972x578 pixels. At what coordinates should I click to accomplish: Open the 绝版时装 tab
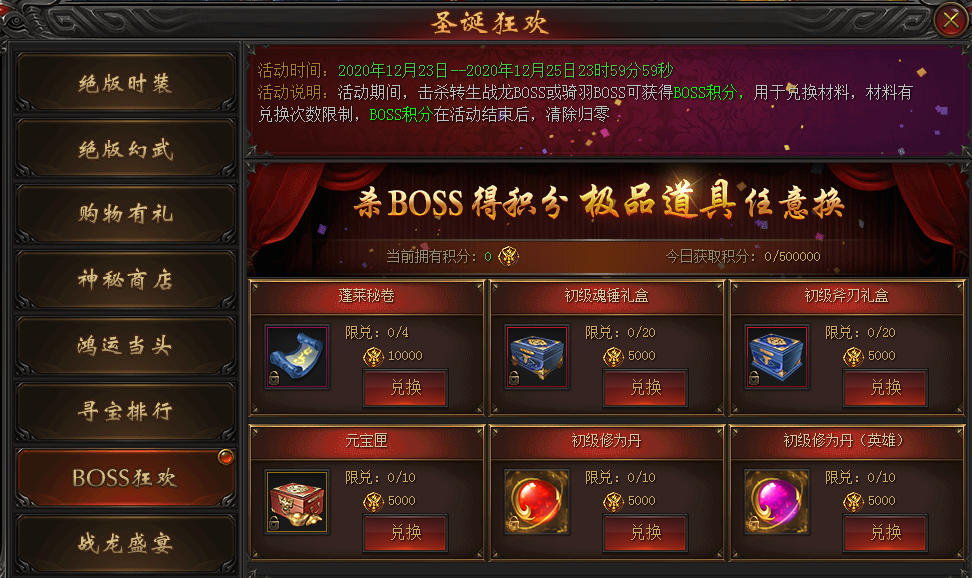point(125,82)
